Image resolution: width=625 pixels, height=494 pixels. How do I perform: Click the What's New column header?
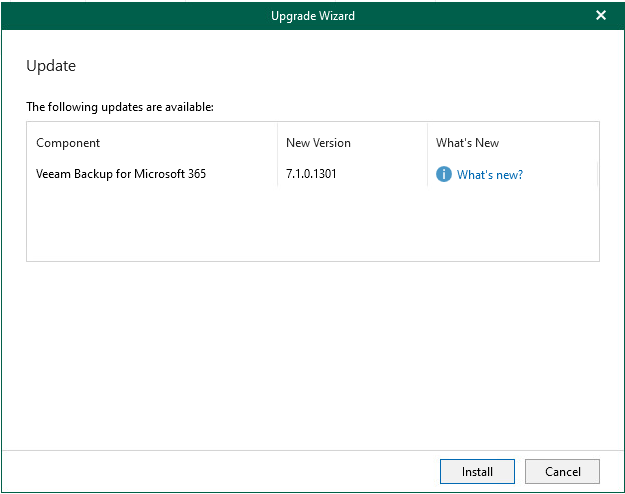(467, 143)
